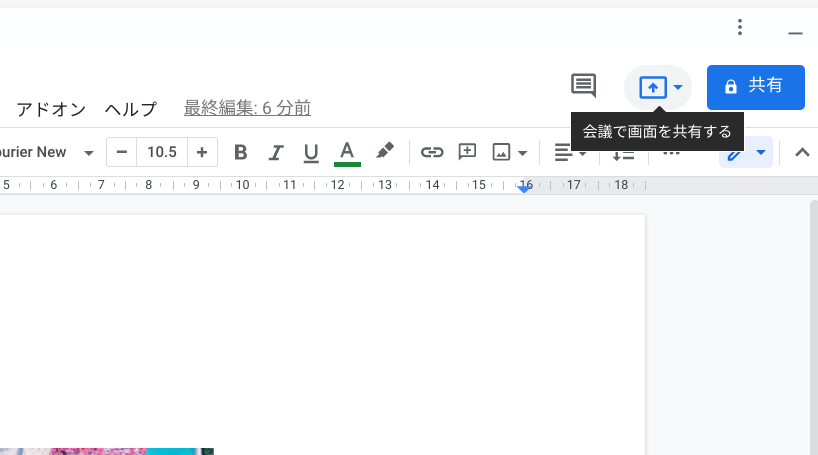Minimize the browser window
Viewport: 818px width, 455px height.
pos(795,33)
